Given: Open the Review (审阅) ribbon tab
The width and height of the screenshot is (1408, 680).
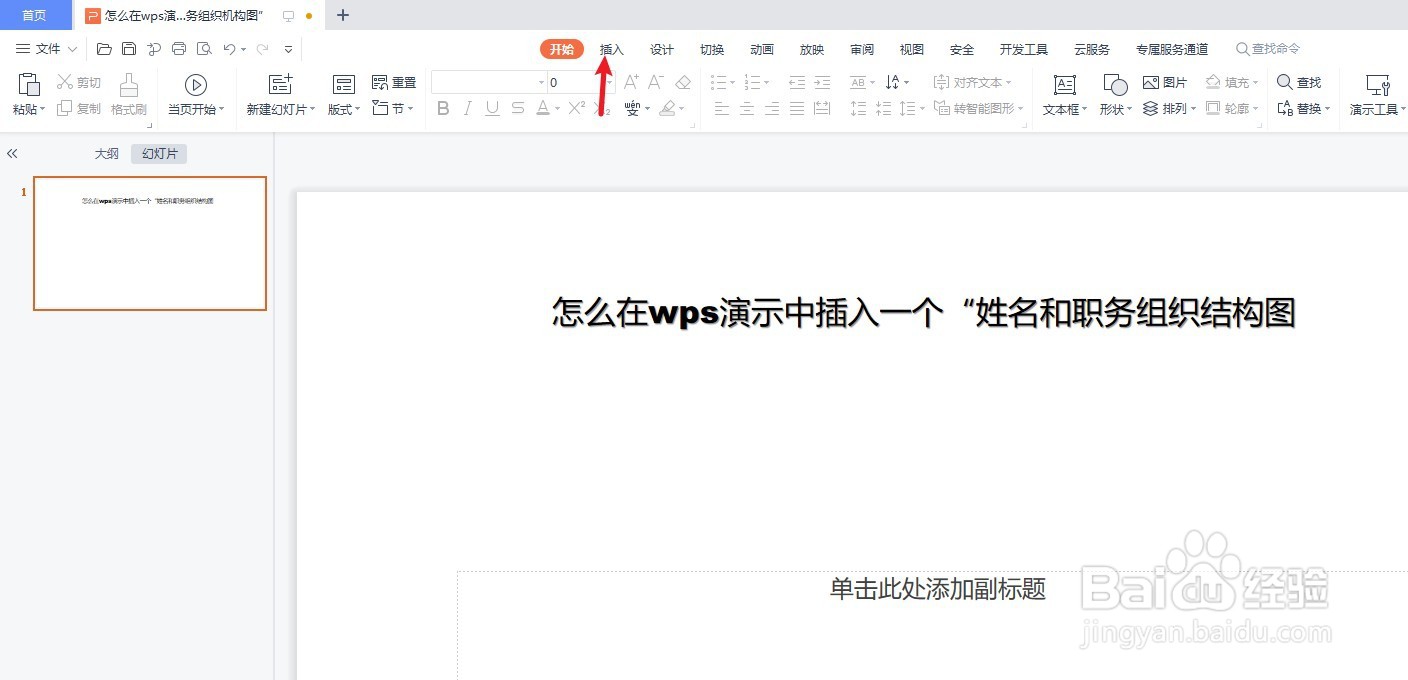Looking at the screenshot, I should (x=862, y=49).
